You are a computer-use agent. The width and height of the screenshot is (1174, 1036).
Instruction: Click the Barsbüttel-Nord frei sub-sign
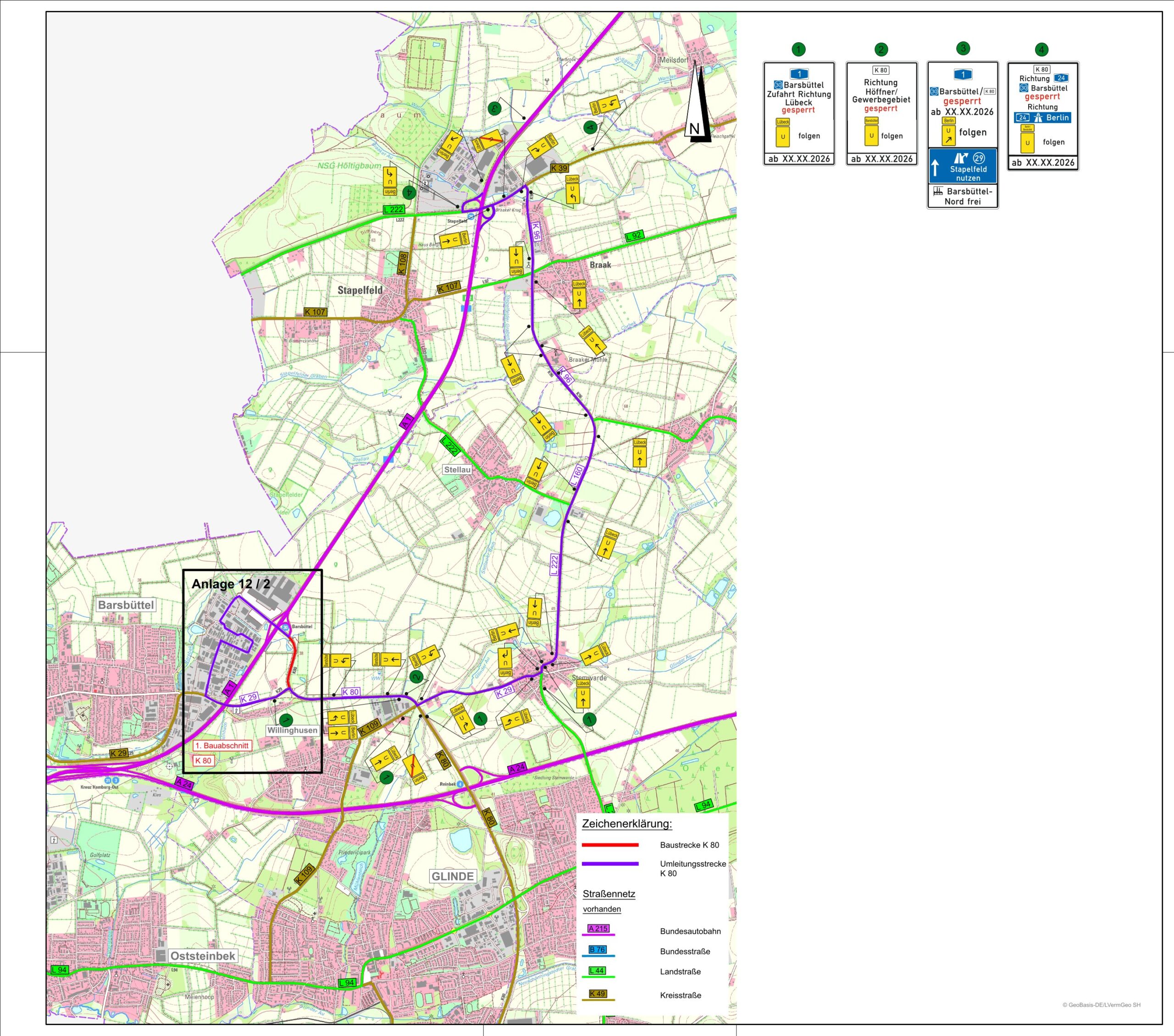(x=963, y=196)
